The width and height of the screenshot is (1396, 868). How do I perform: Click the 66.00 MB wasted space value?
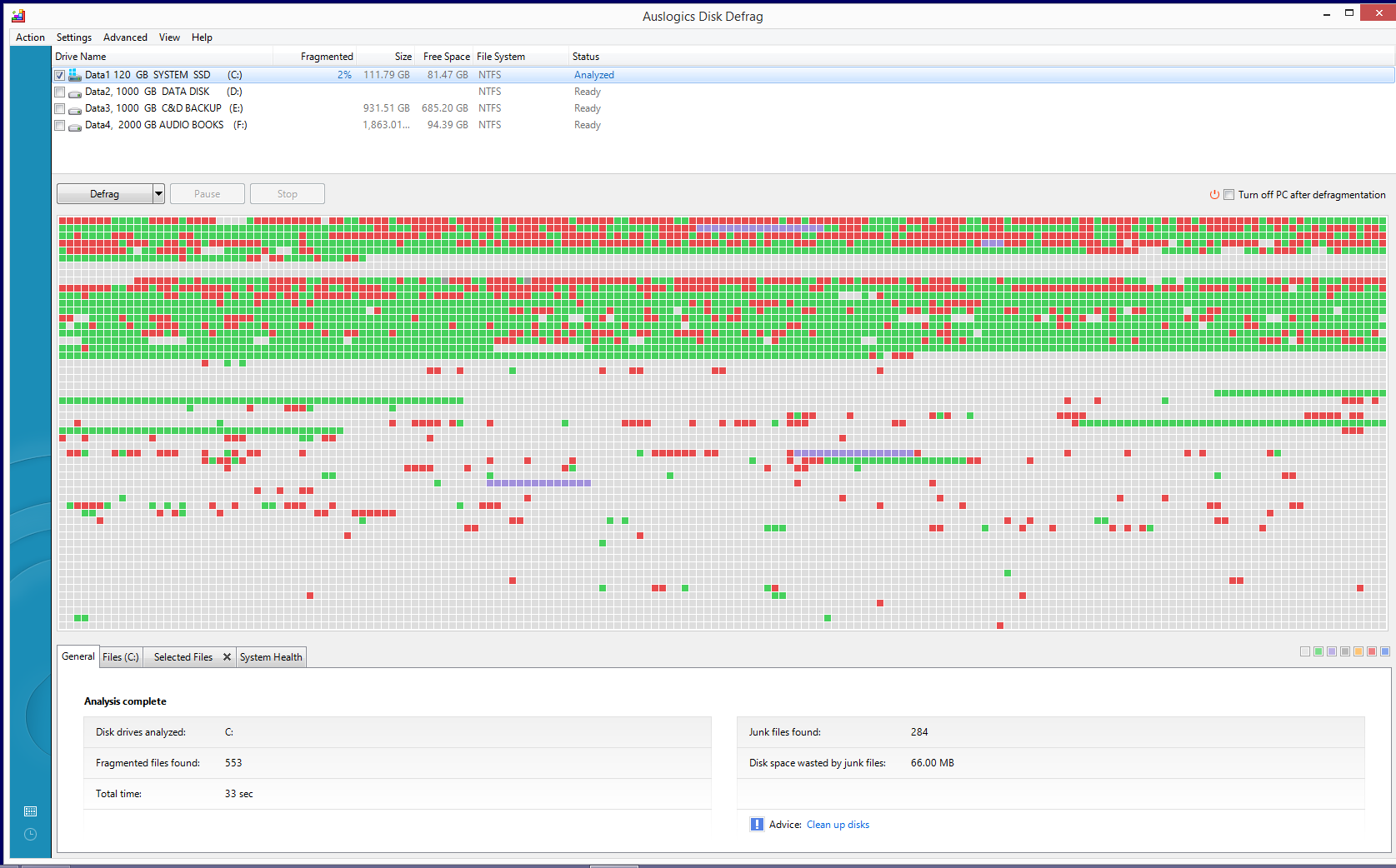coord(933,763)
